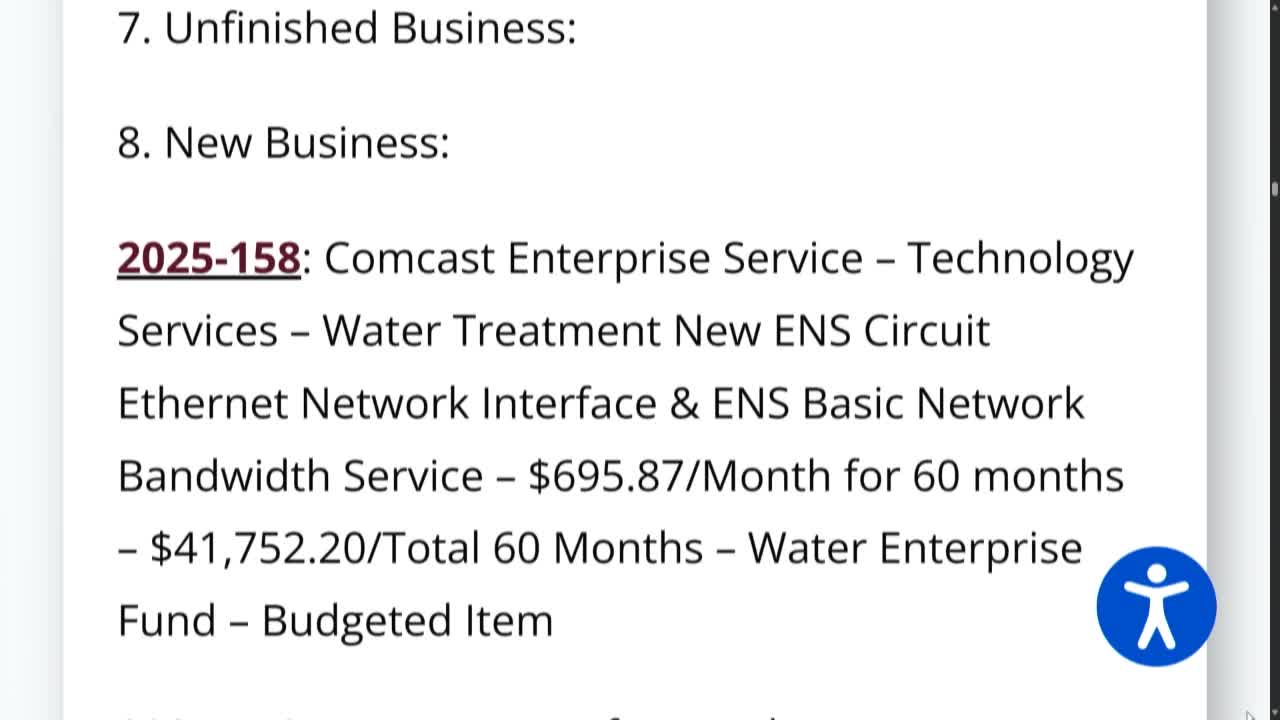Click the word "Technology" in the agenda item

coord(1019,258)
